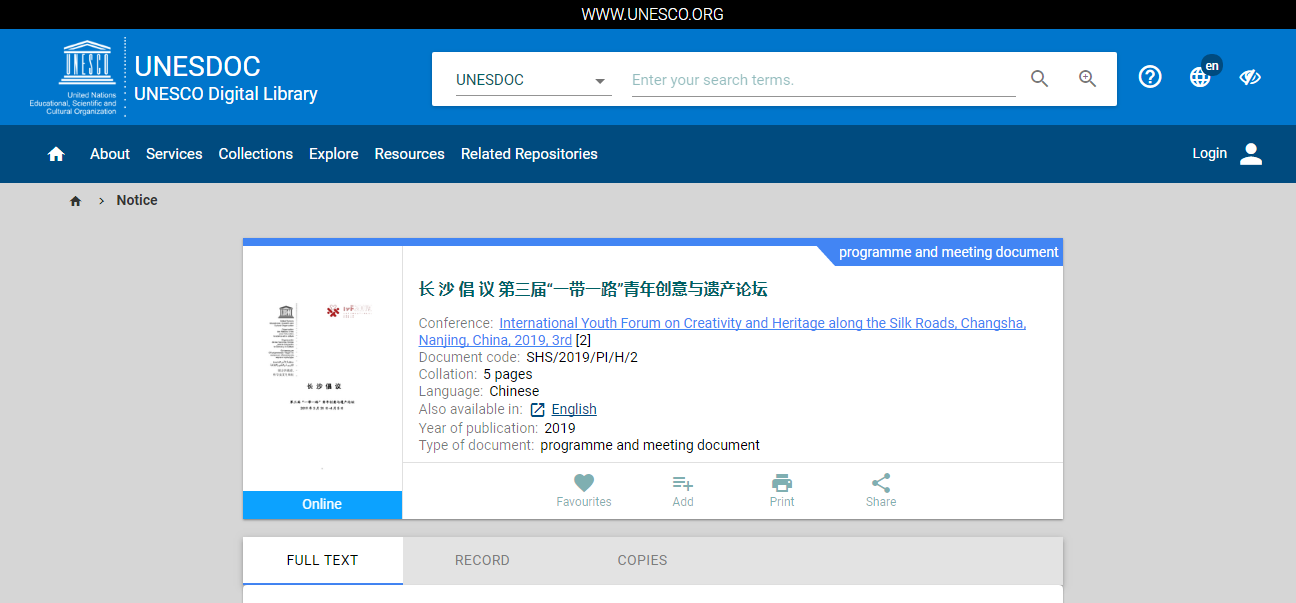The image size is (1296, 603).
Task: Open the UNESDOC search scope dropdown
Action: click(x=533, y=80)
